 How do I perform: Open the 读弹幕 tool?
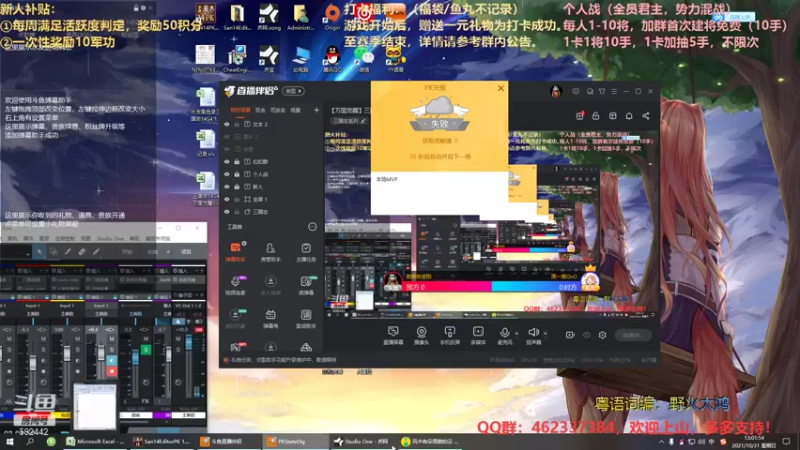click(306, 285)
